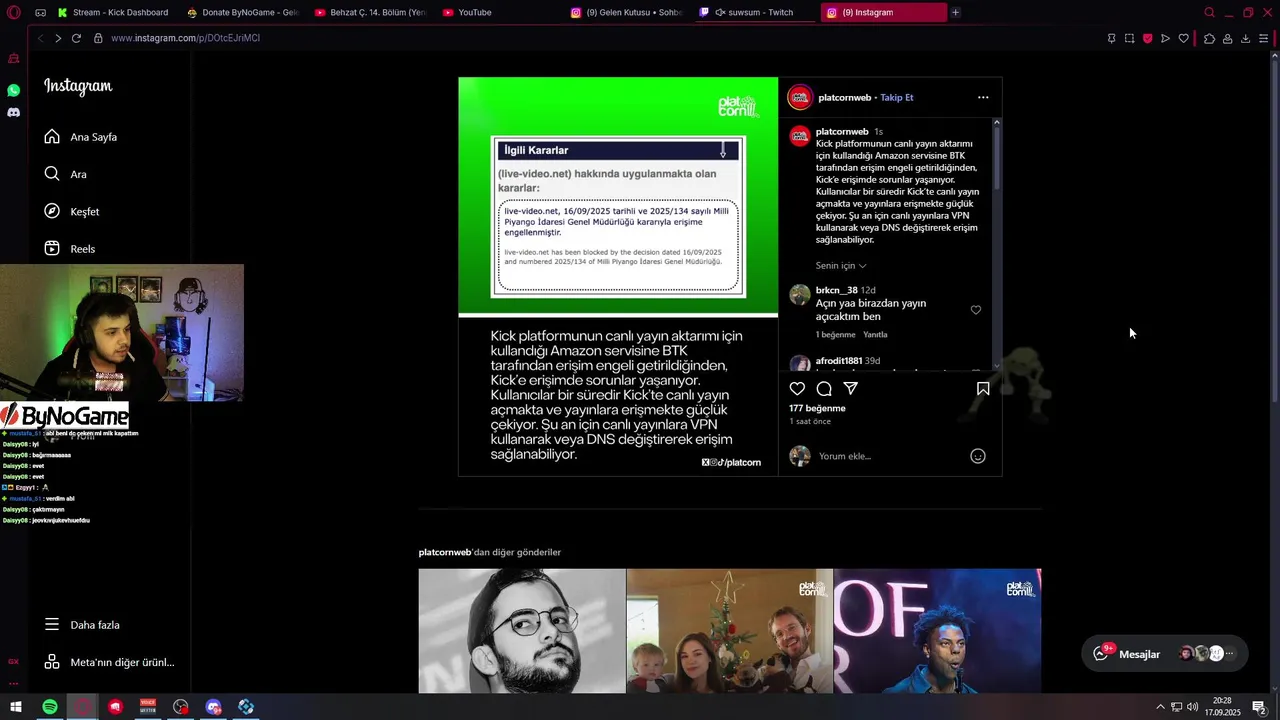Click the Yorum ekle comment field

coord(890,456)
